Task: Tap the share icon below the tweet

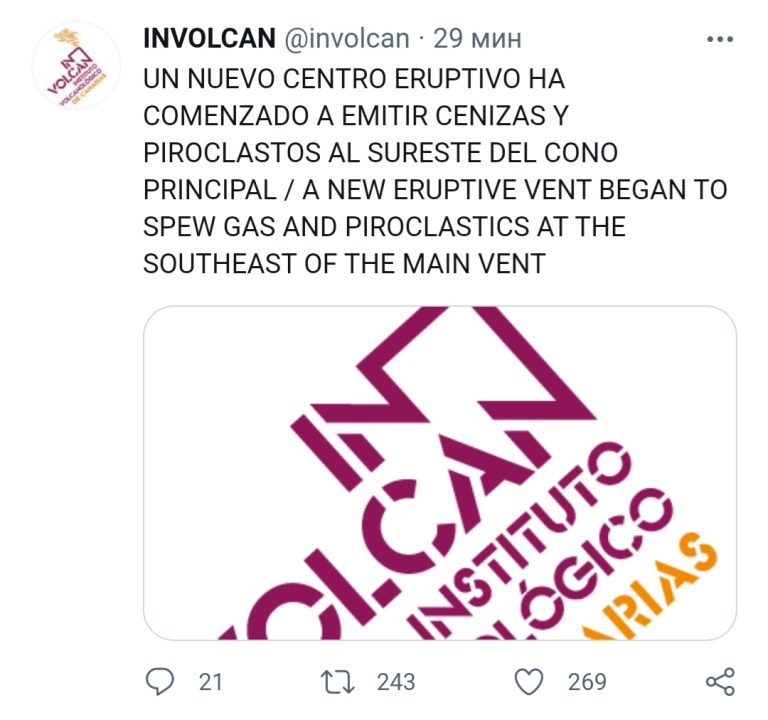Action: pyautogui.click(x=720, y=682)
